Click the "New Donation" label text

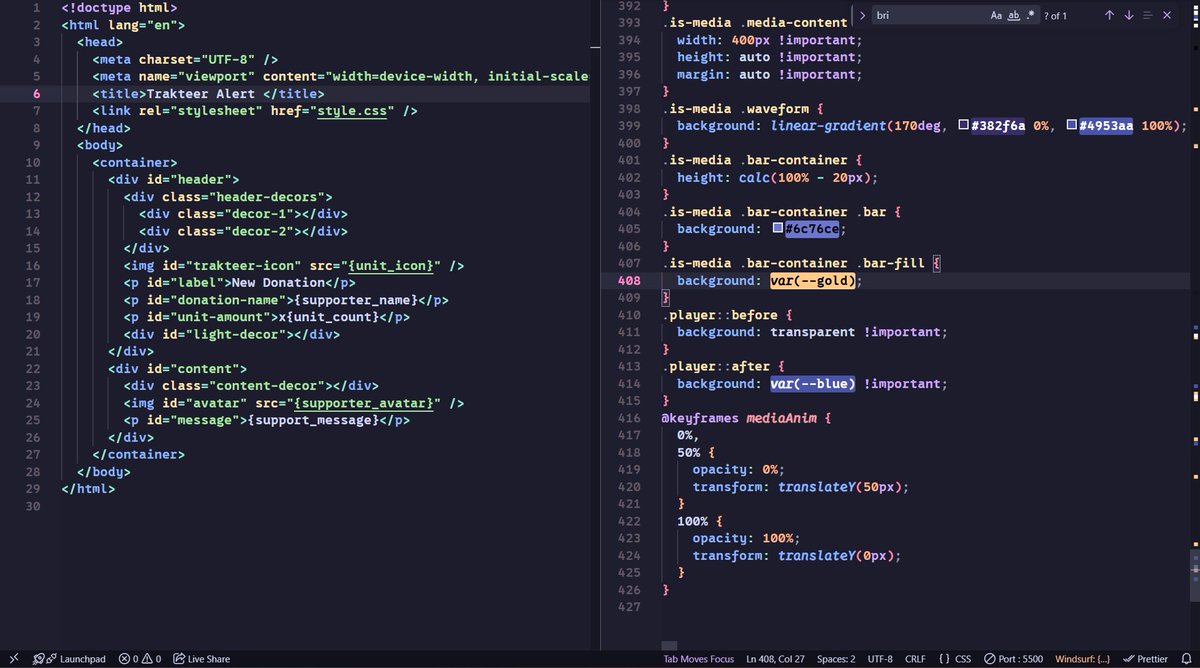pyautogui.click(x=278, y=282)
